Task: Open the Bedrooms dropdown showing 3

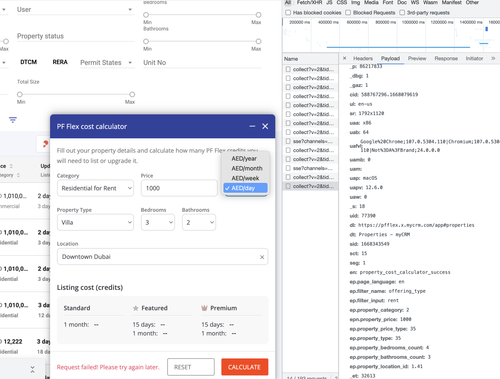Action: (x=158, y=222)
